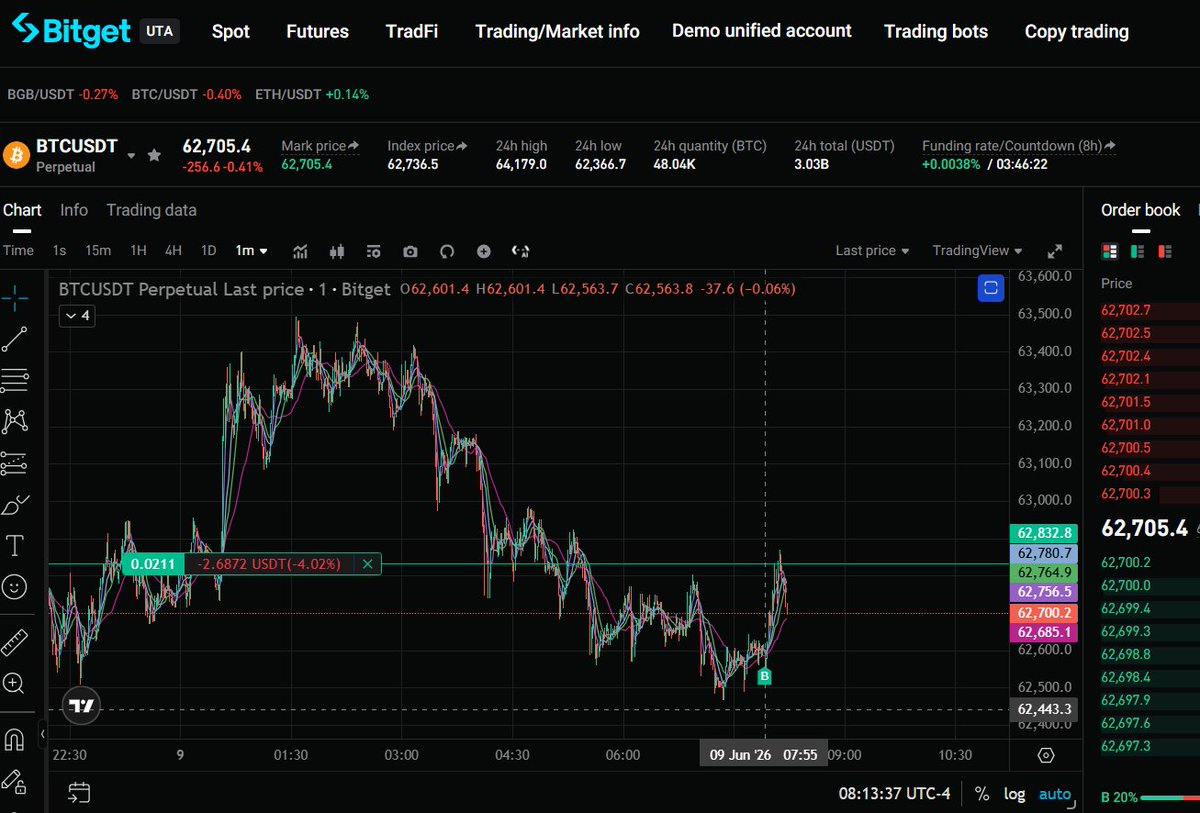Show bids only in order book
This screenshot has width=1200, height=813.
(x=1137, y=251)
